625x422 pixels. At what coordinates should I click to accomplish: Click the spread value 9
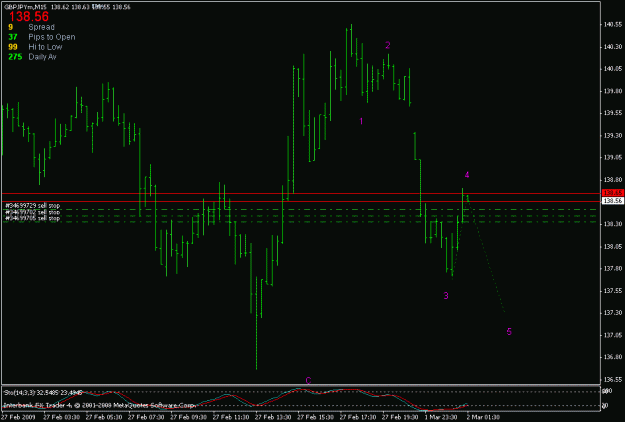point(10,27)
